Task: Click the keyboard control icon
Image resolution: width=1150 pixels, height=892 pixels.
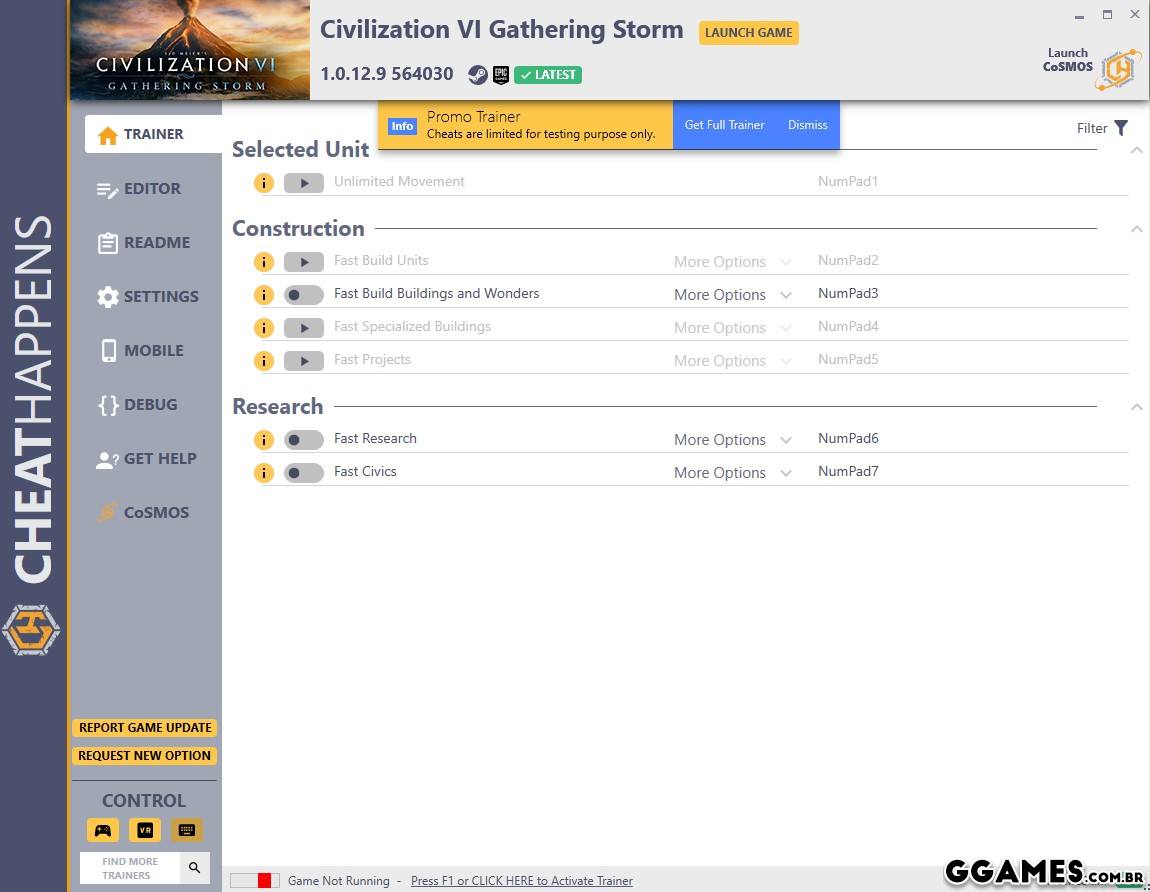Action: (x=186, y=830)
